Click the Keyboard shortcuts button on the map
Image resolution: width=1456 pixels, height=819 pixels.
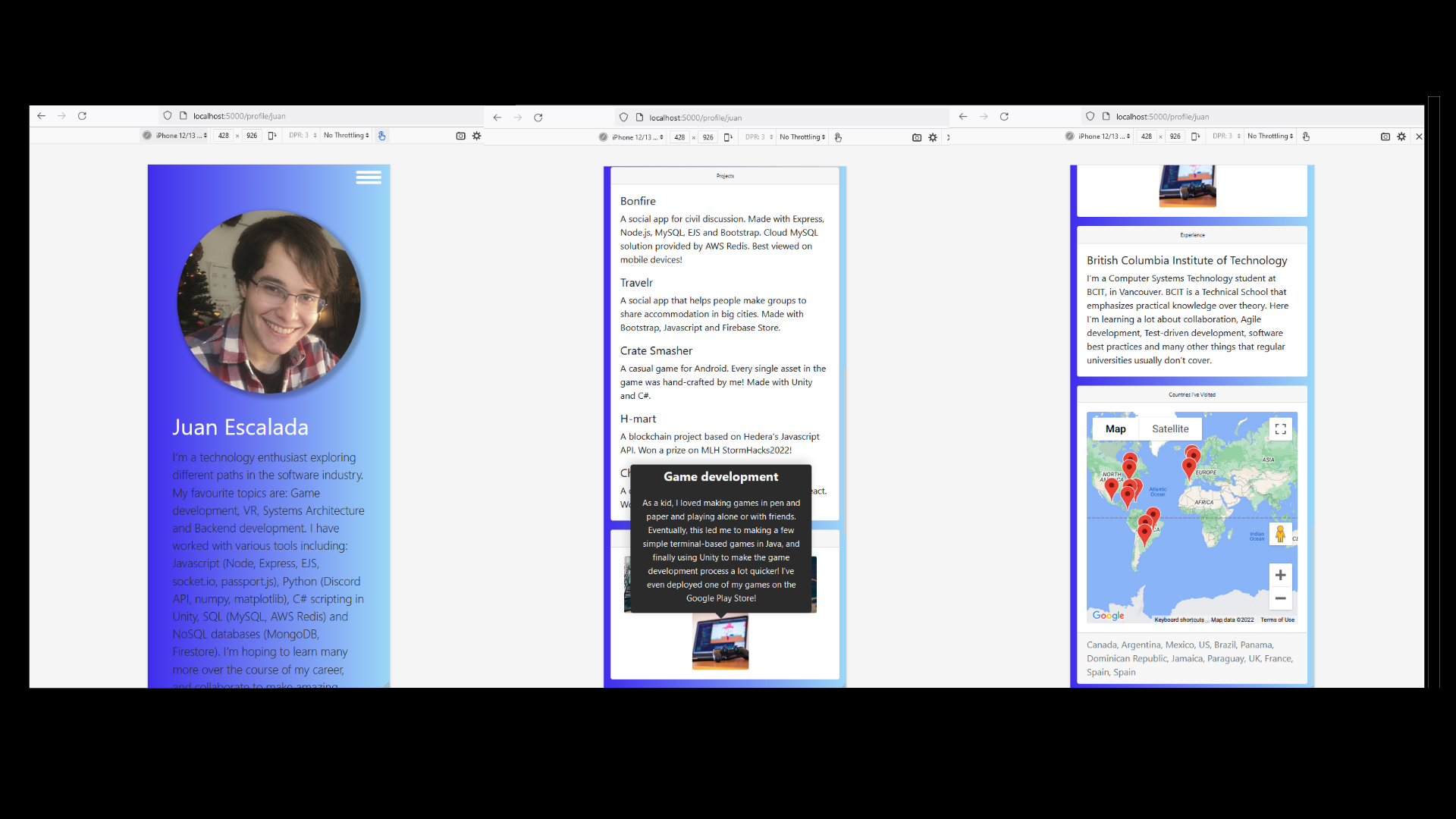coord(1179,620)
